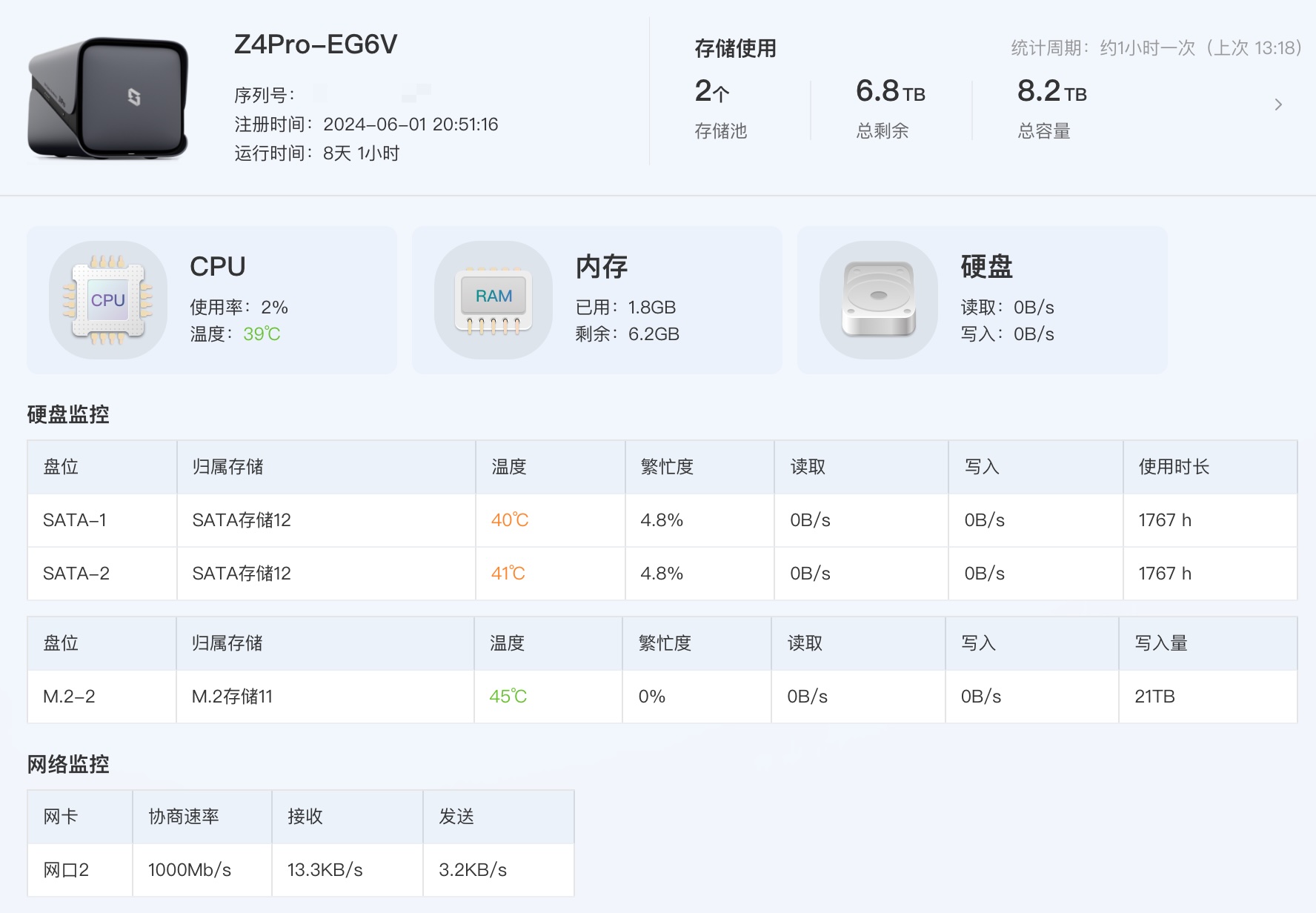Image resolution: width=1316 pixels, height=913 pixels.
Task: Click the 存储使用 storage usage heading
Action: tap(735, 49)
